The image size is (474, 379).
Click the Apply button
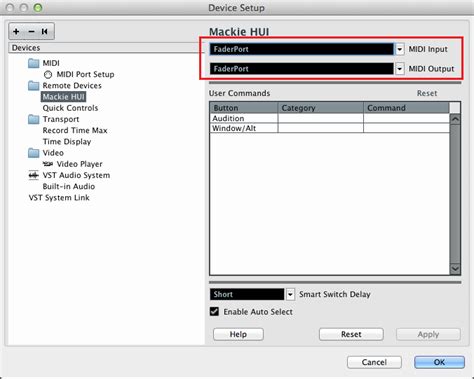(x=428, y=334)
